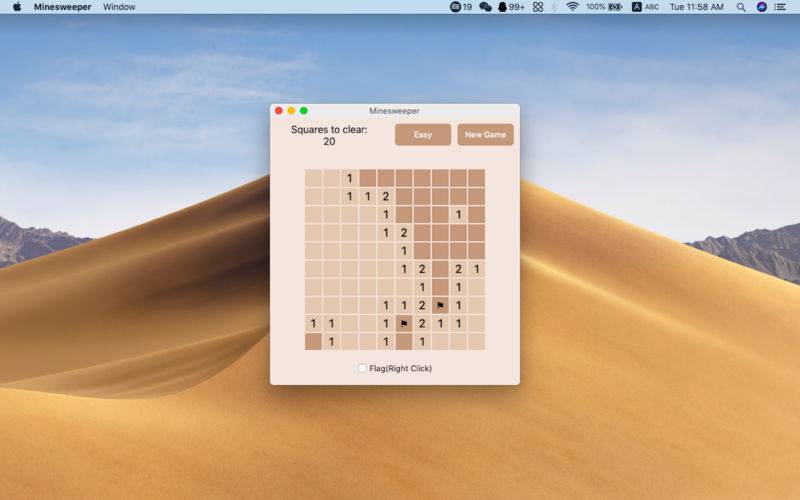
Task: Open the Window menu
Action: [x=119, y=7]
